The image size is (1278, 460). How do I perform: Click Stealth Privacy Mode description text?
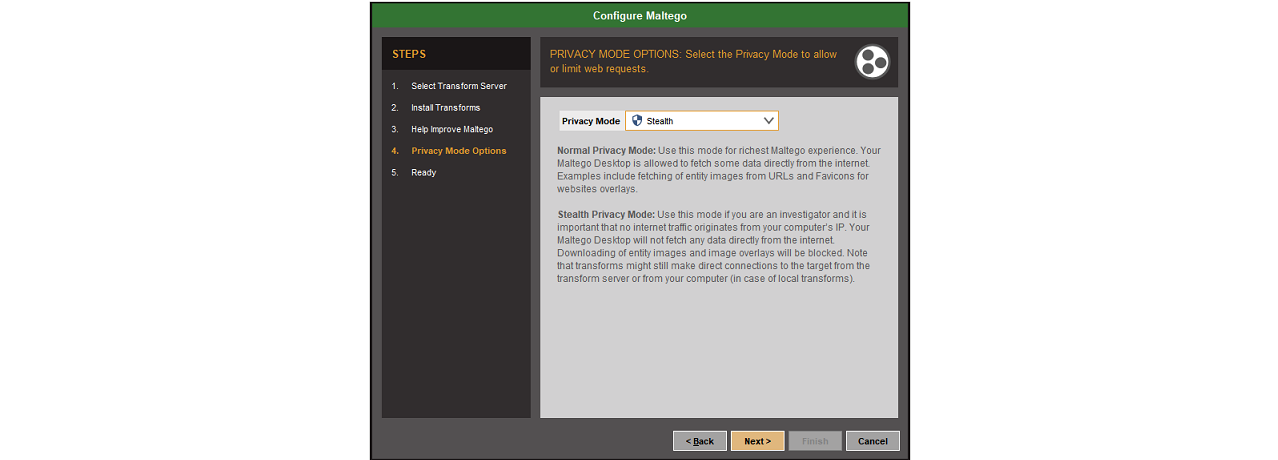[714, 247]
